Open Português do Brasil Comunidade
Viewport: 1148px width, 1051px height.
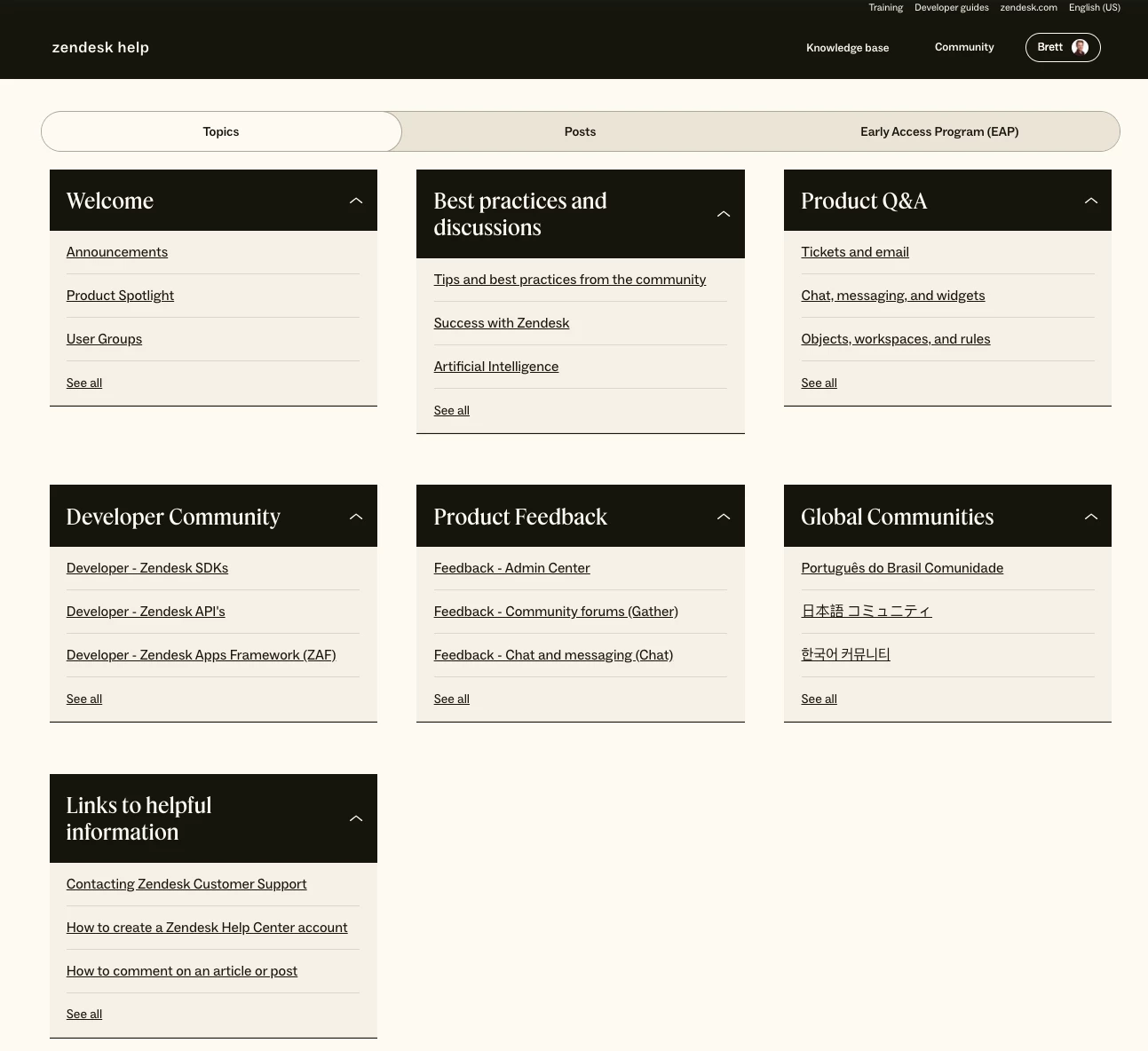click(902, 568)
